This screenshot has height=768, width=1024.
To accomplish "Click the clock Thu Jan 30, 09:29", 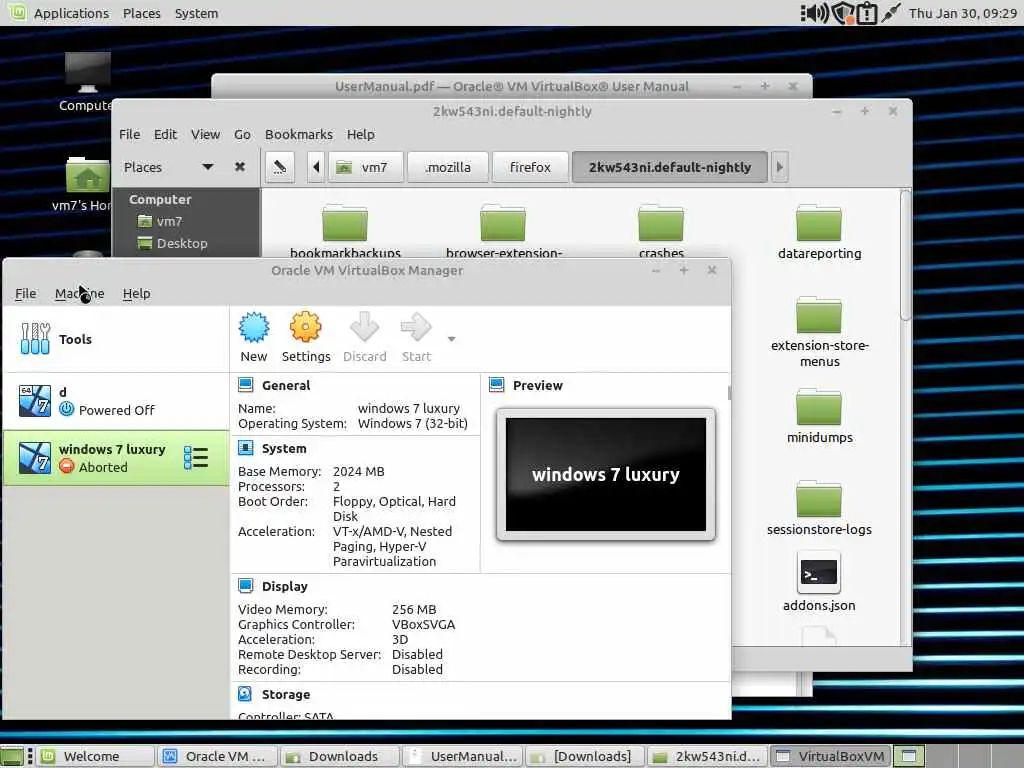I will (x=963, y=13).
